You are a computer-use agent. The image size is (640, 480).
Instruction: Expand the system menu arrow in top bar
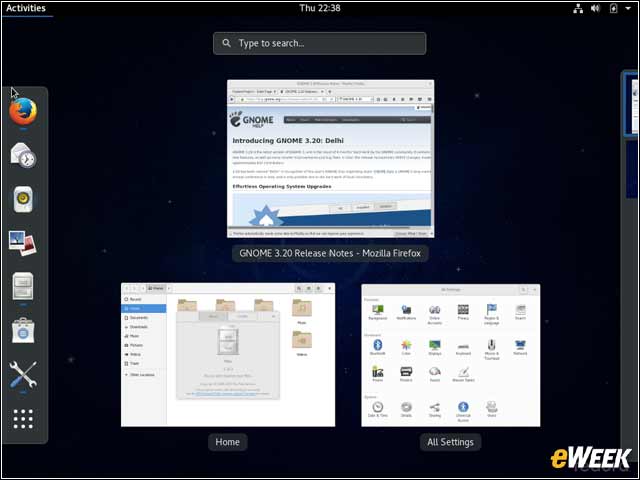click(x=628, y=8)
